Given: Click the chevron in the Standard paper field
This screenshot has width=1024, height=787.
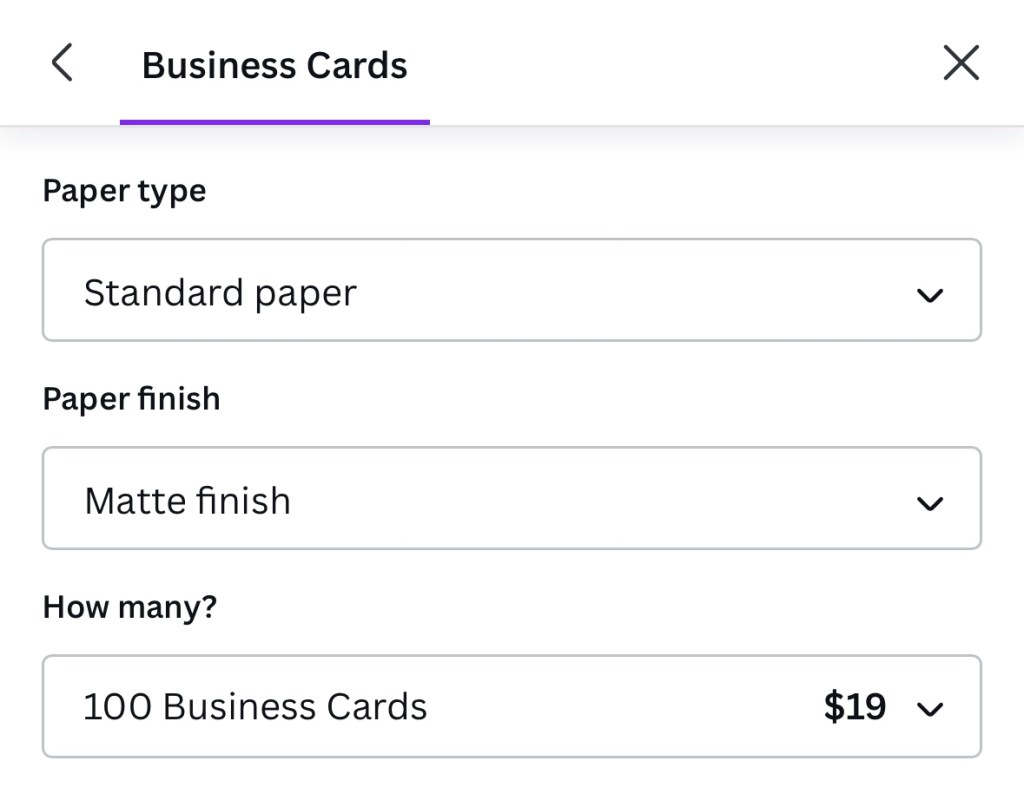Looking at the screenshot, I should 930,295.
